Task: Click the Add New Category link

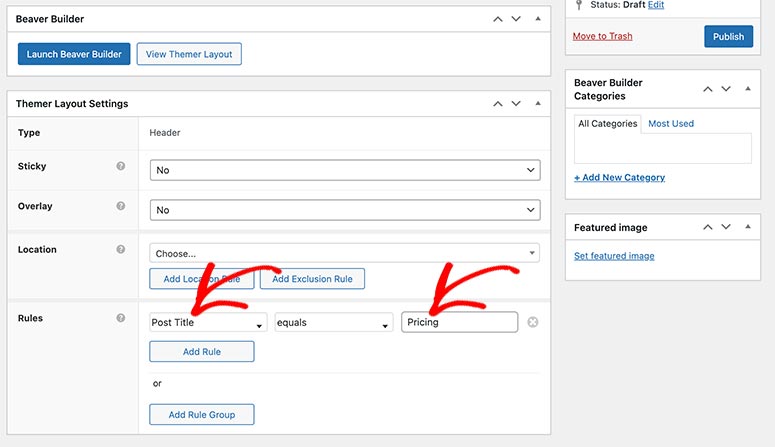Action: coord(619,177)
